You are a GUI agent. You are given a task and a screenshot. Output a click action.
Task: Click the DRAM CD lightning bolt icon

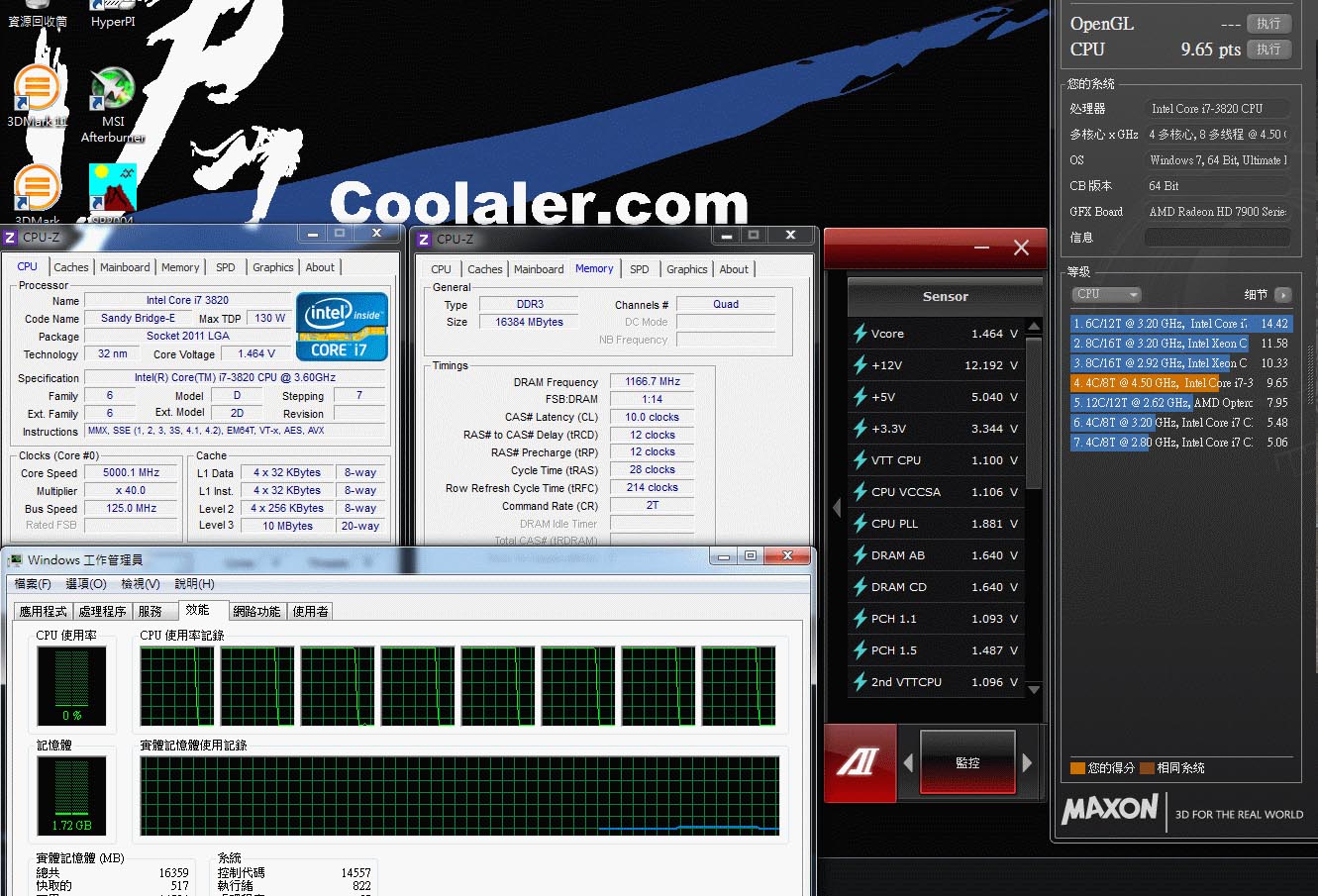861,587
